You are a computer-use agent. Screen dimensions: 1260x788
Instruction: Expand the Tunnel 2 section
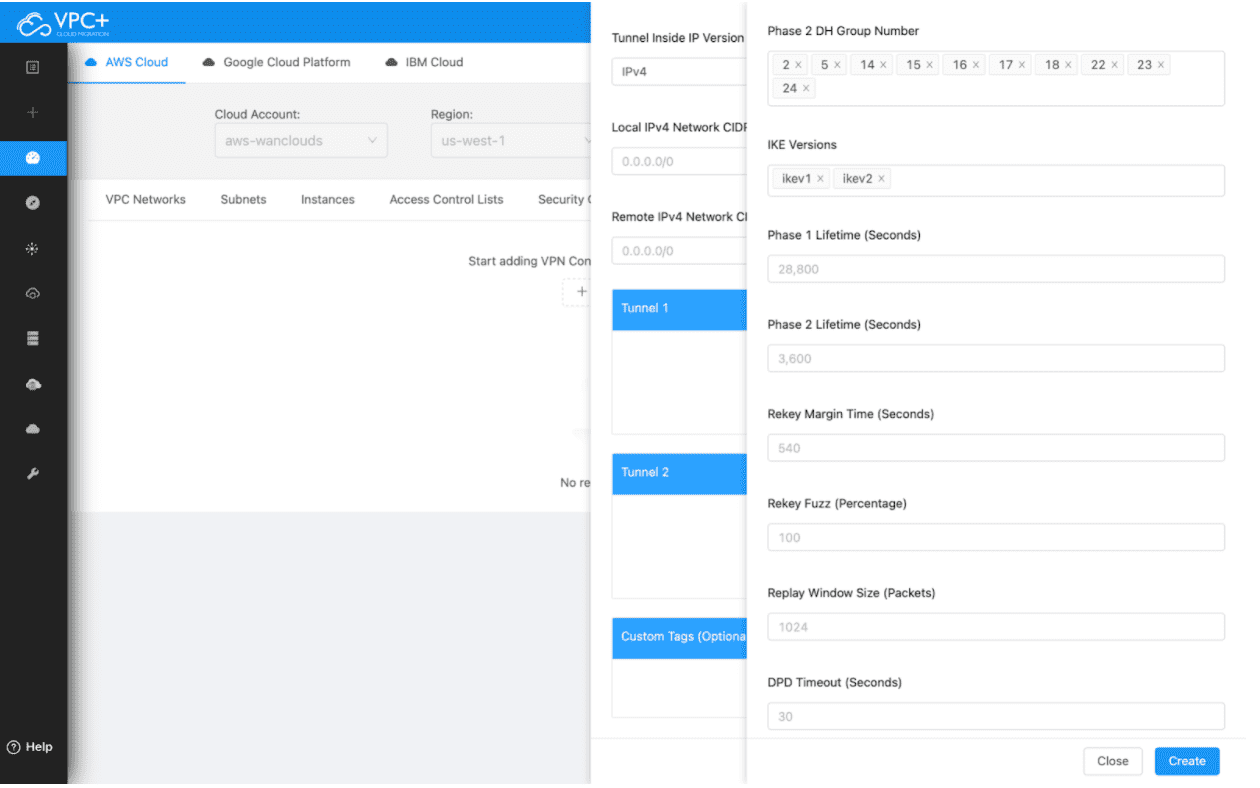679,473
